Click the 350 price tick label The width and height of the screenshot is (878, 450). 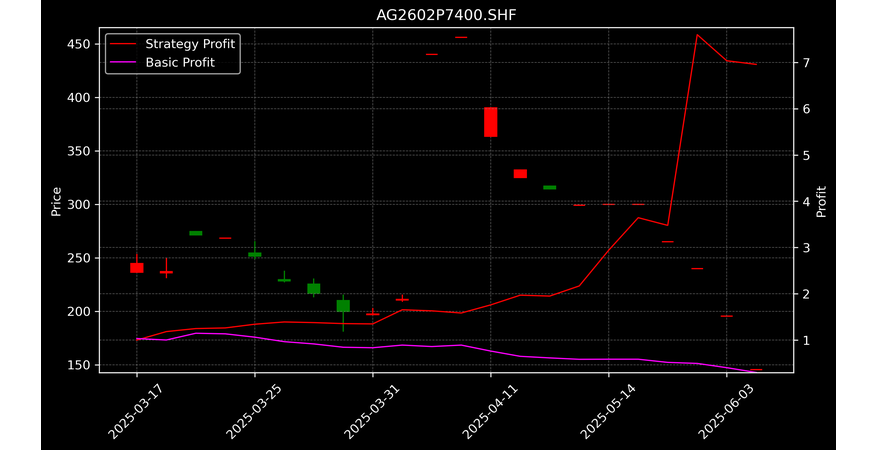tap(78, 151)
